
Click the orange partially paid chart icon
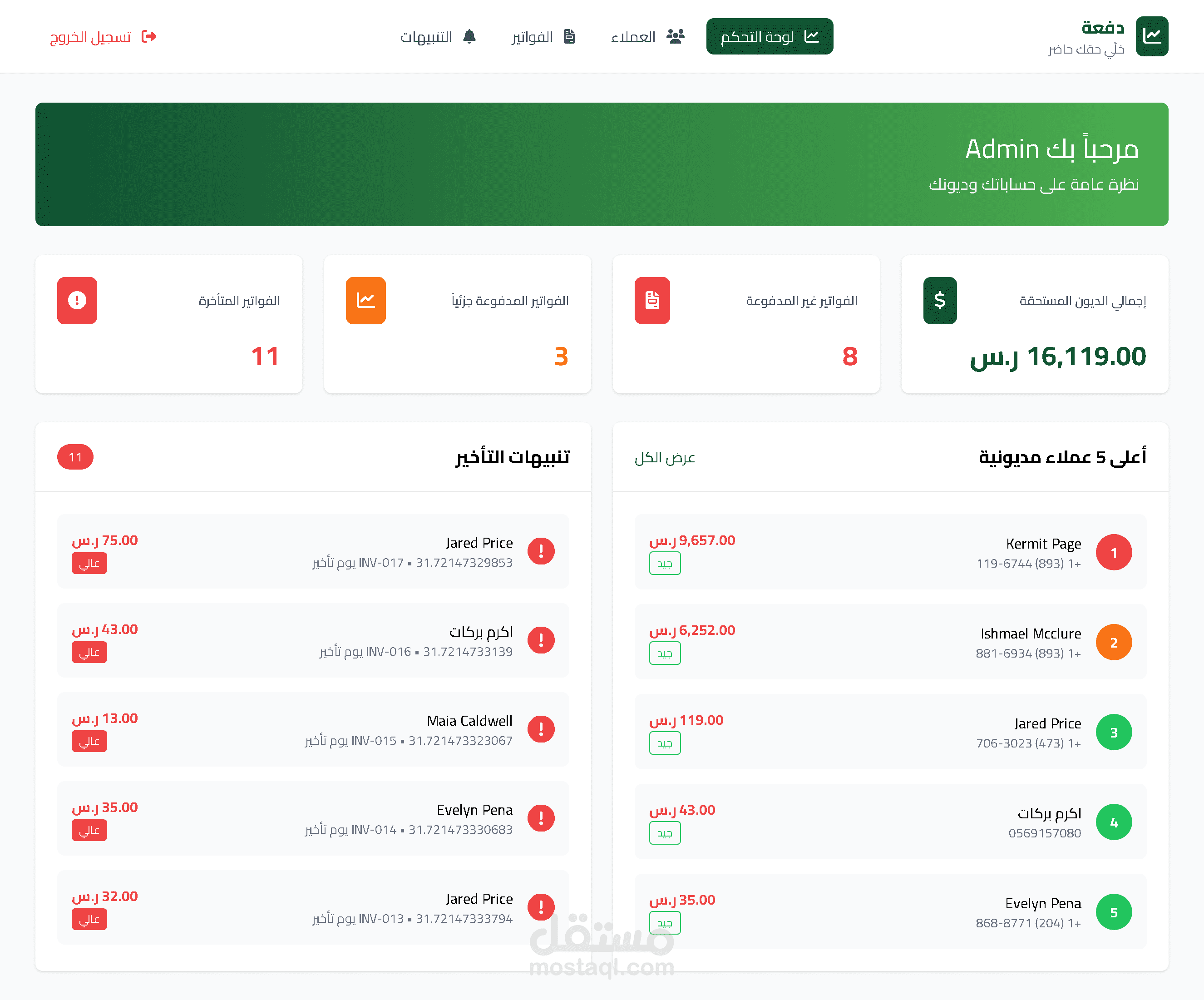[x=365, y=301]
